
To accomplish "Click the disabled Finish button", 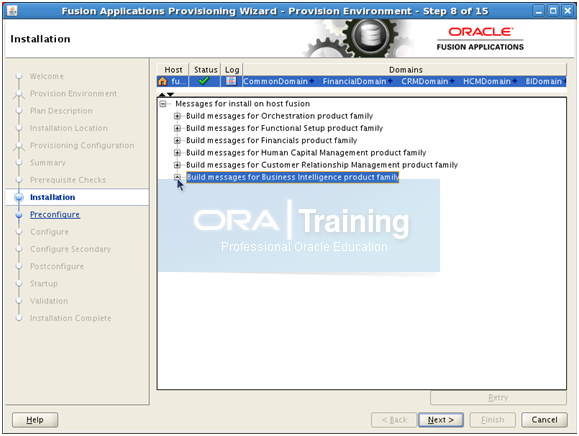I will pyautogui.click(x=492, y=420).
